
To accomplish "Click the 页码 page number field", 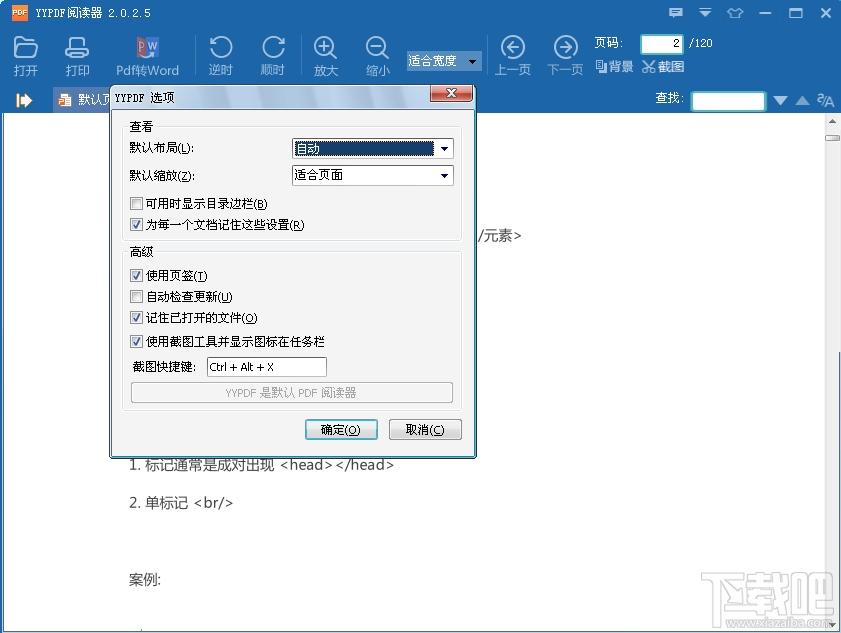I will pyautogui.click(x=662, y=43).
